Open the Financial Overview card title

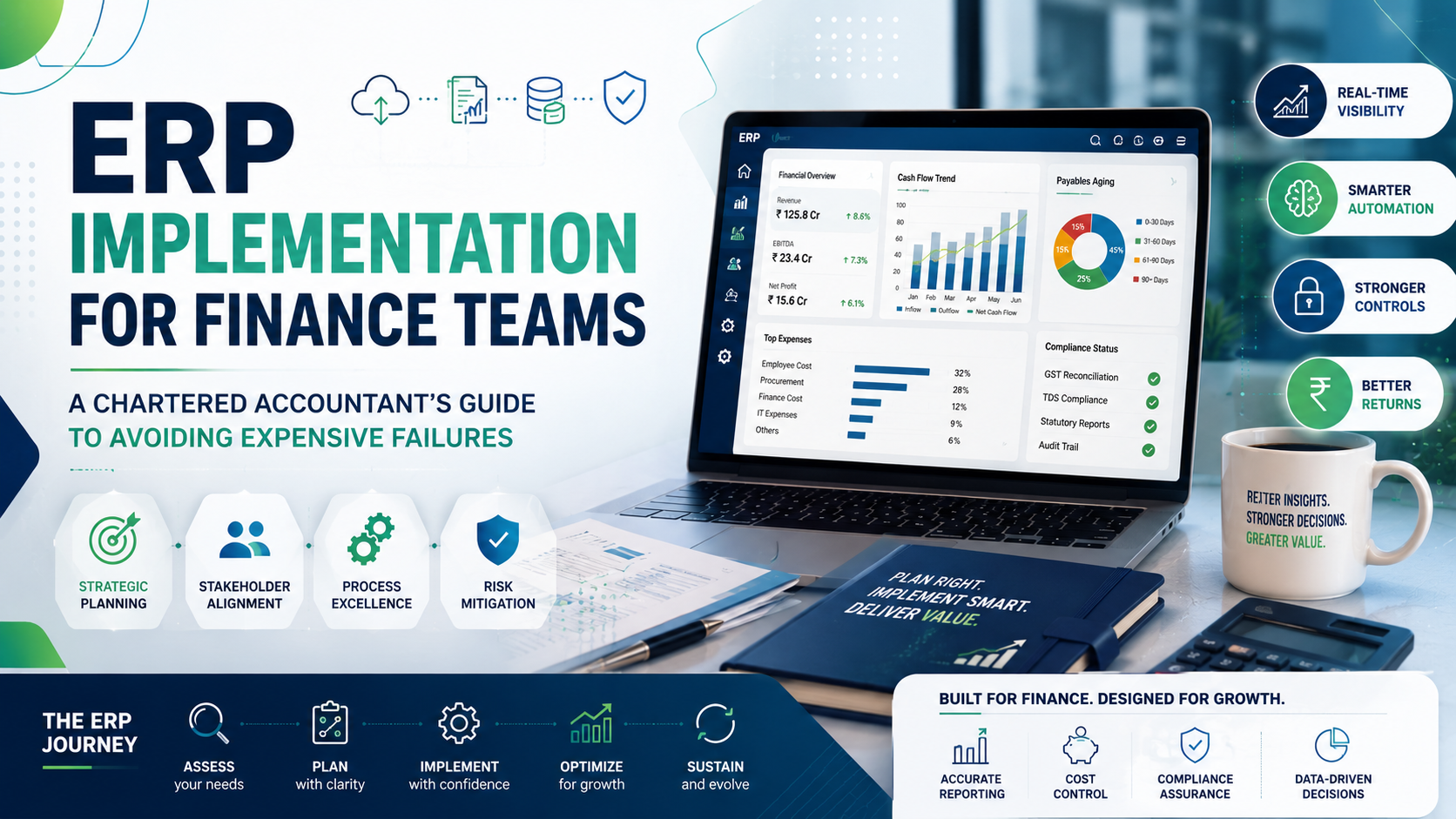[x=807, y=175]
